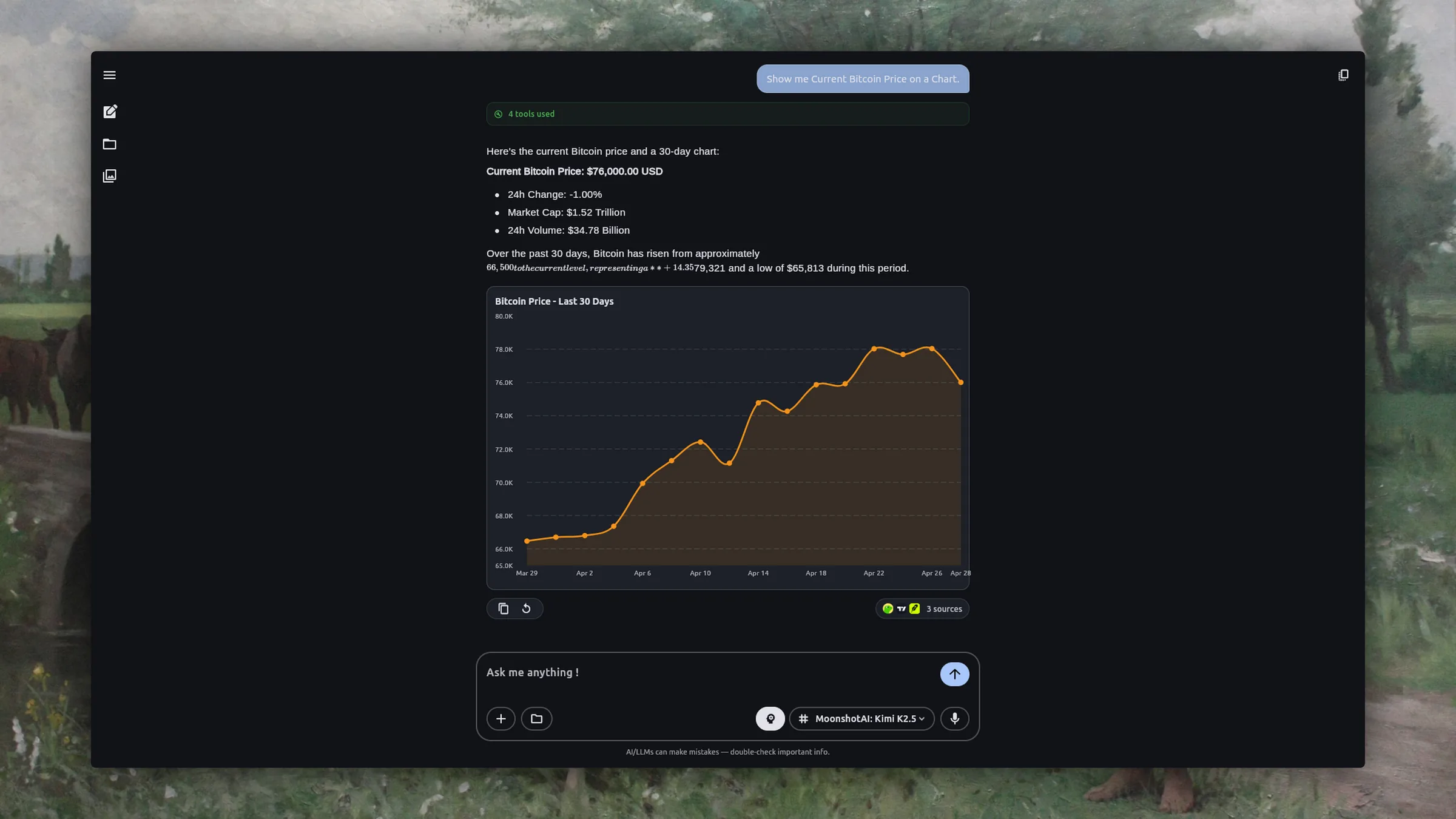Click the 80.0K y-axis label

pos(504,317)
